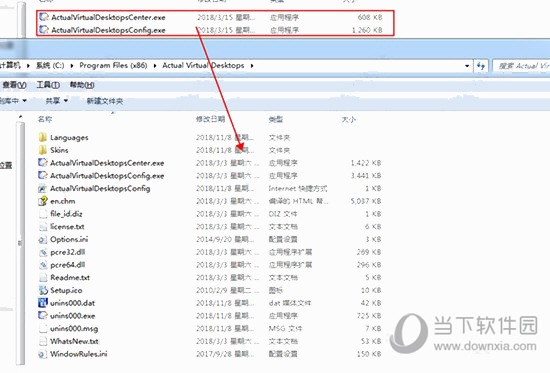
Task: Click the unins000.exe file icon
Action: (x=42, y=316)
